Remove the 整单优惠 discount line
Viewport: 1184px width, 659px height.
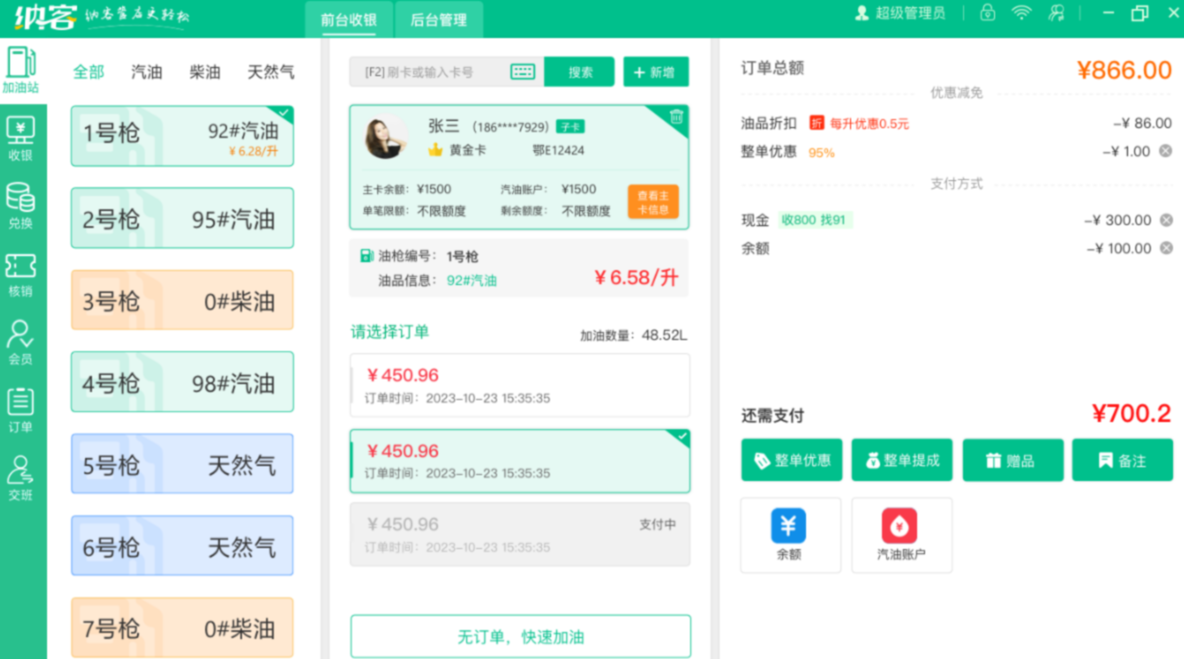(1166, 151)
